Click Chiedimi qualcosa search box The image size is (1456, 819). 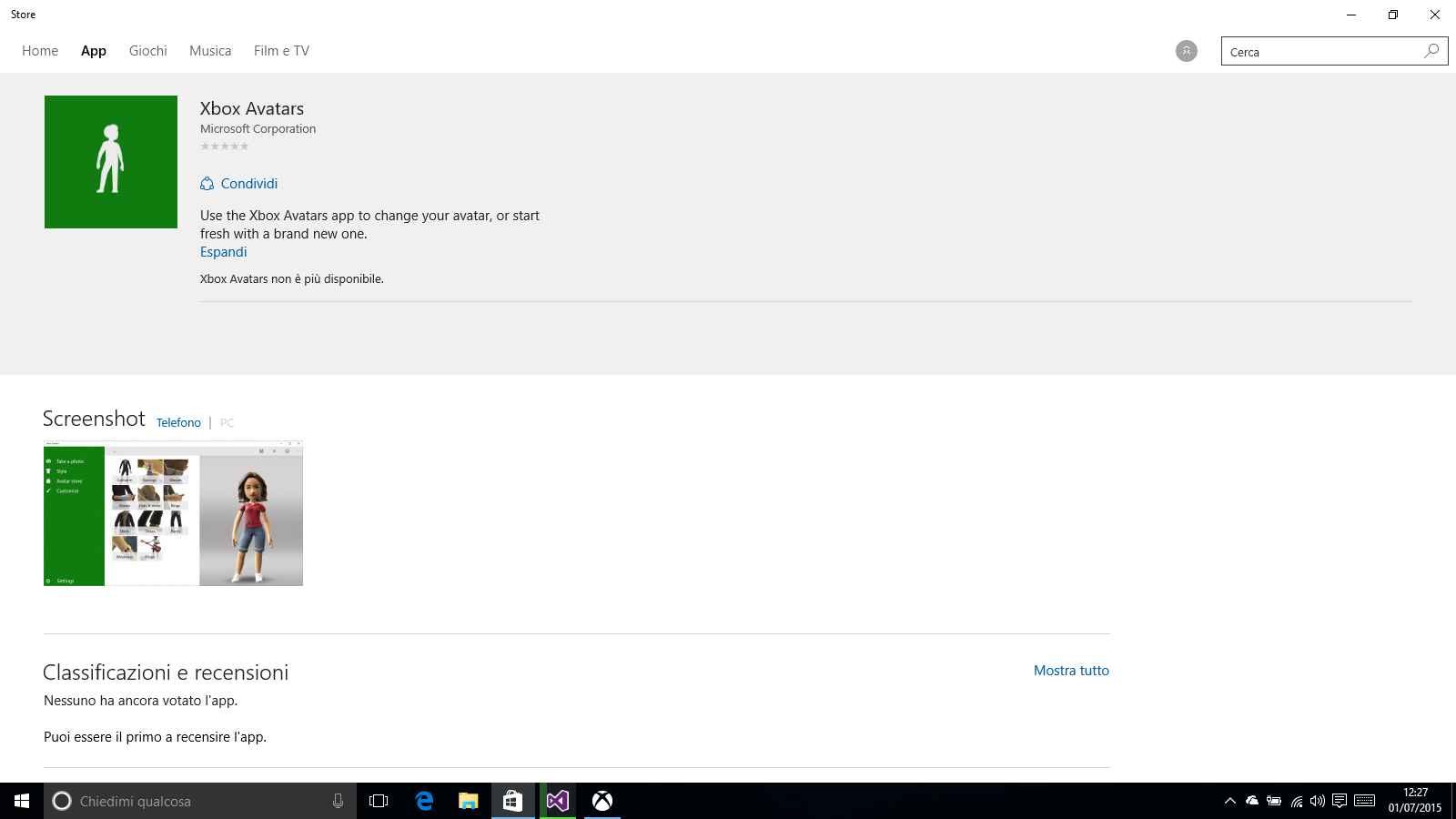[200, 801]
